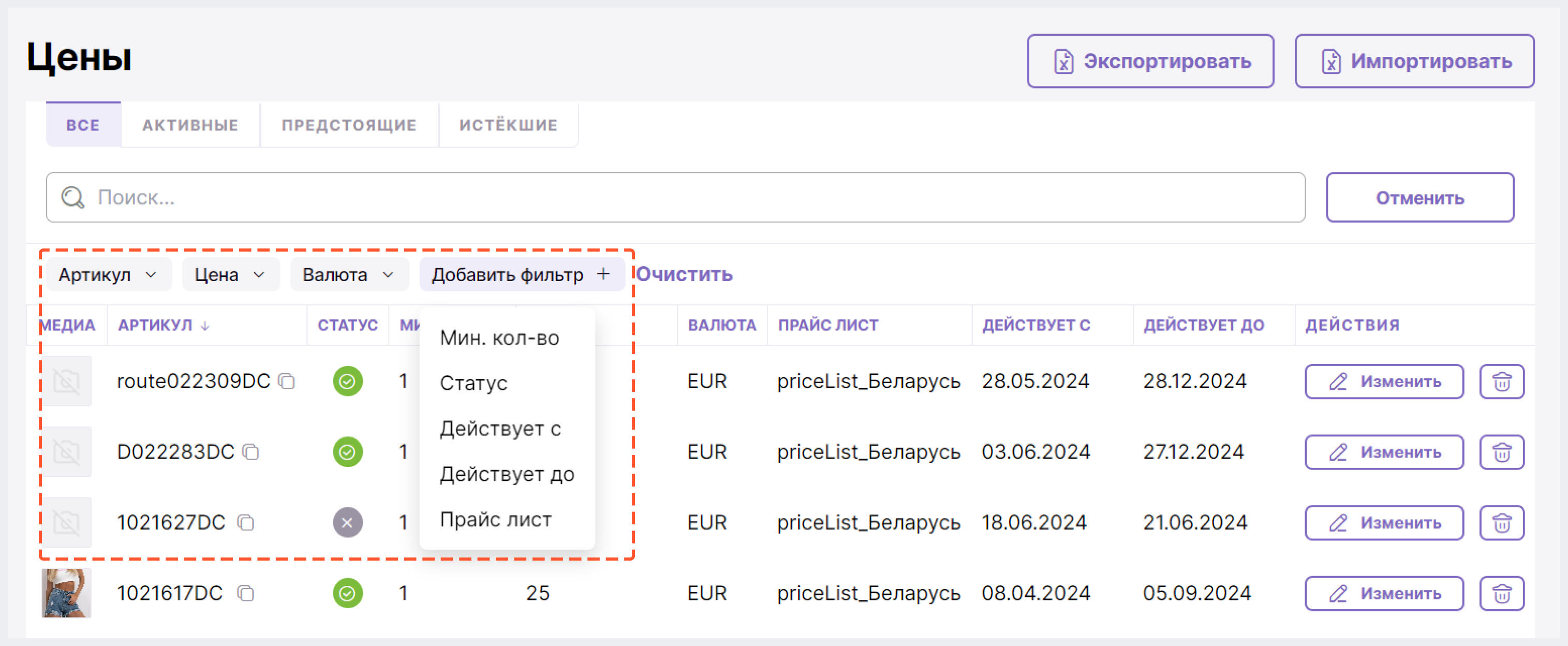Copy article 1021617DC with the copy icon

246,593
